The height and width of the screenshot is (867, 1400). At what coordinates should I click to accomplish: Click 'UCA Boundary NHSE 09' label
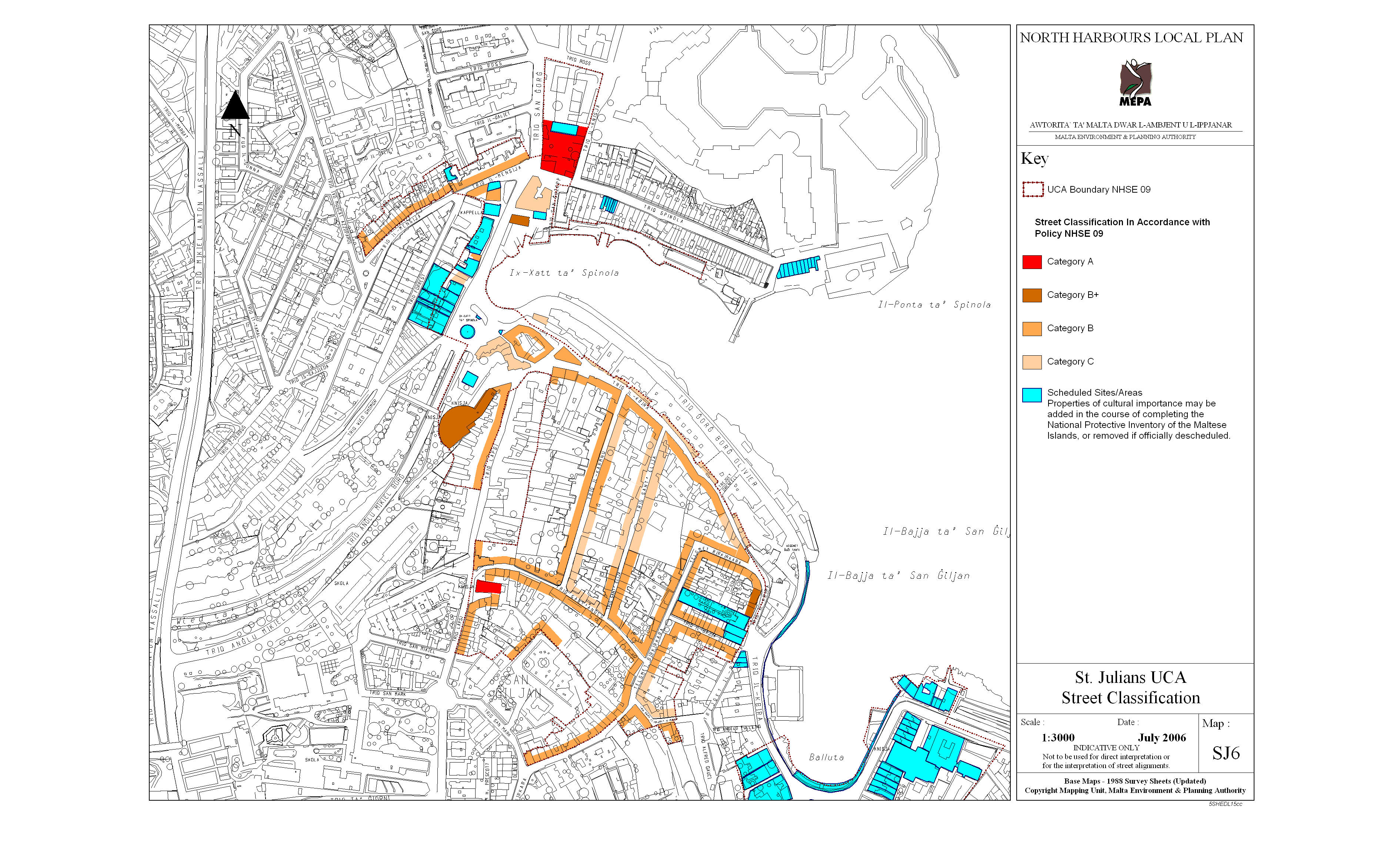(x=1099, y=189)
